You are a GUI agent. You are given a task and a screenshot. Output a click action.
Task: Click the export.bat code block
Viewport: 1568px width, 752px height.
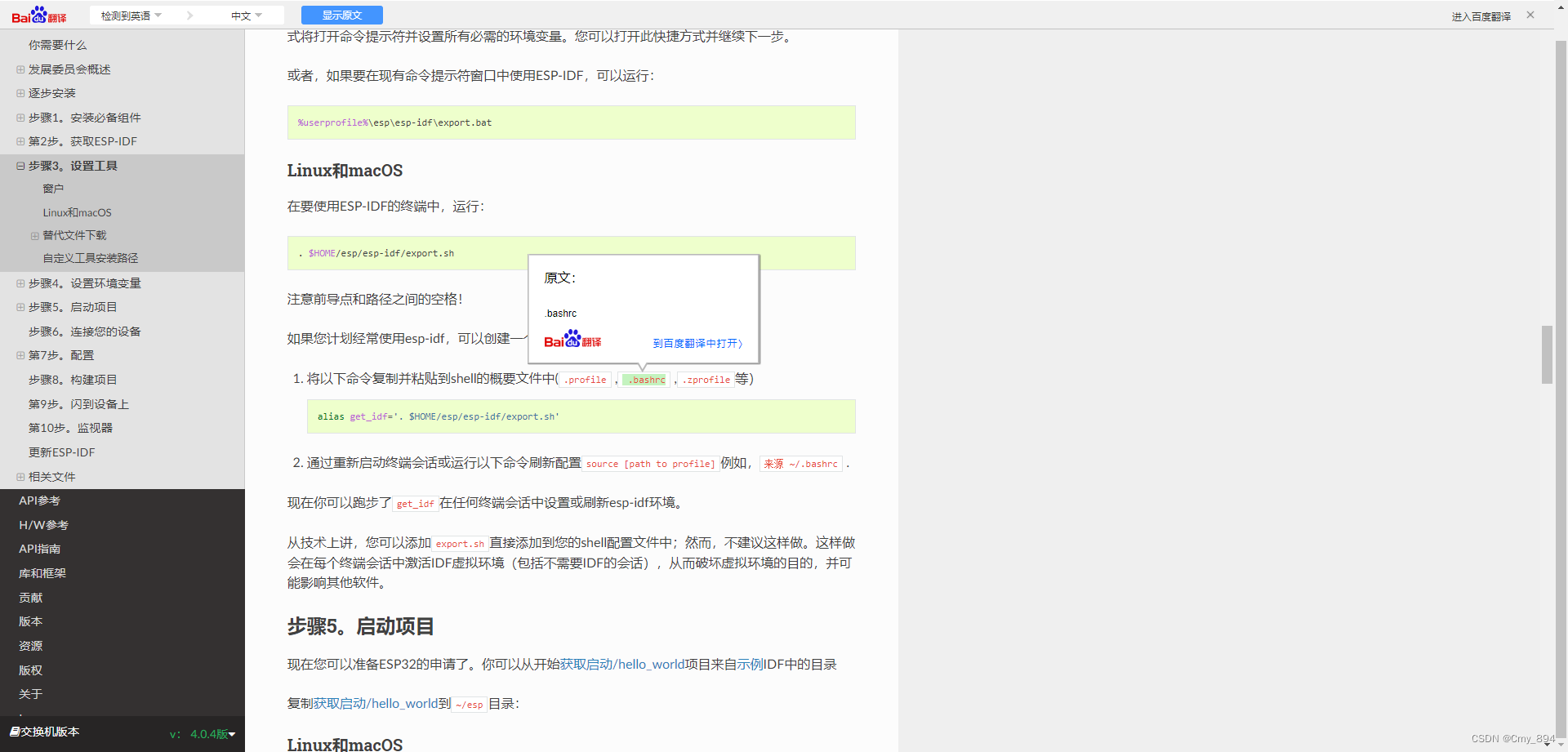pos(571,122)
